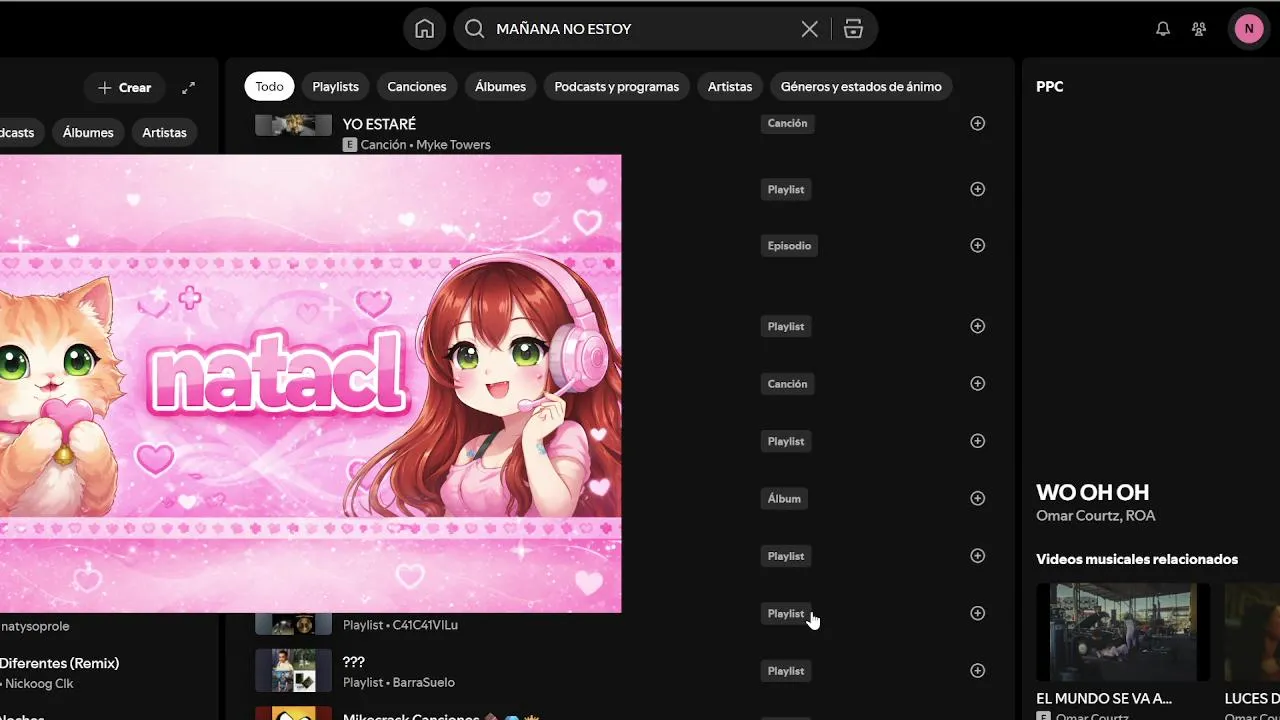Open the Friend Activity icon
Viewport: 1280px width, 720px height.
tap(1199, 29)
